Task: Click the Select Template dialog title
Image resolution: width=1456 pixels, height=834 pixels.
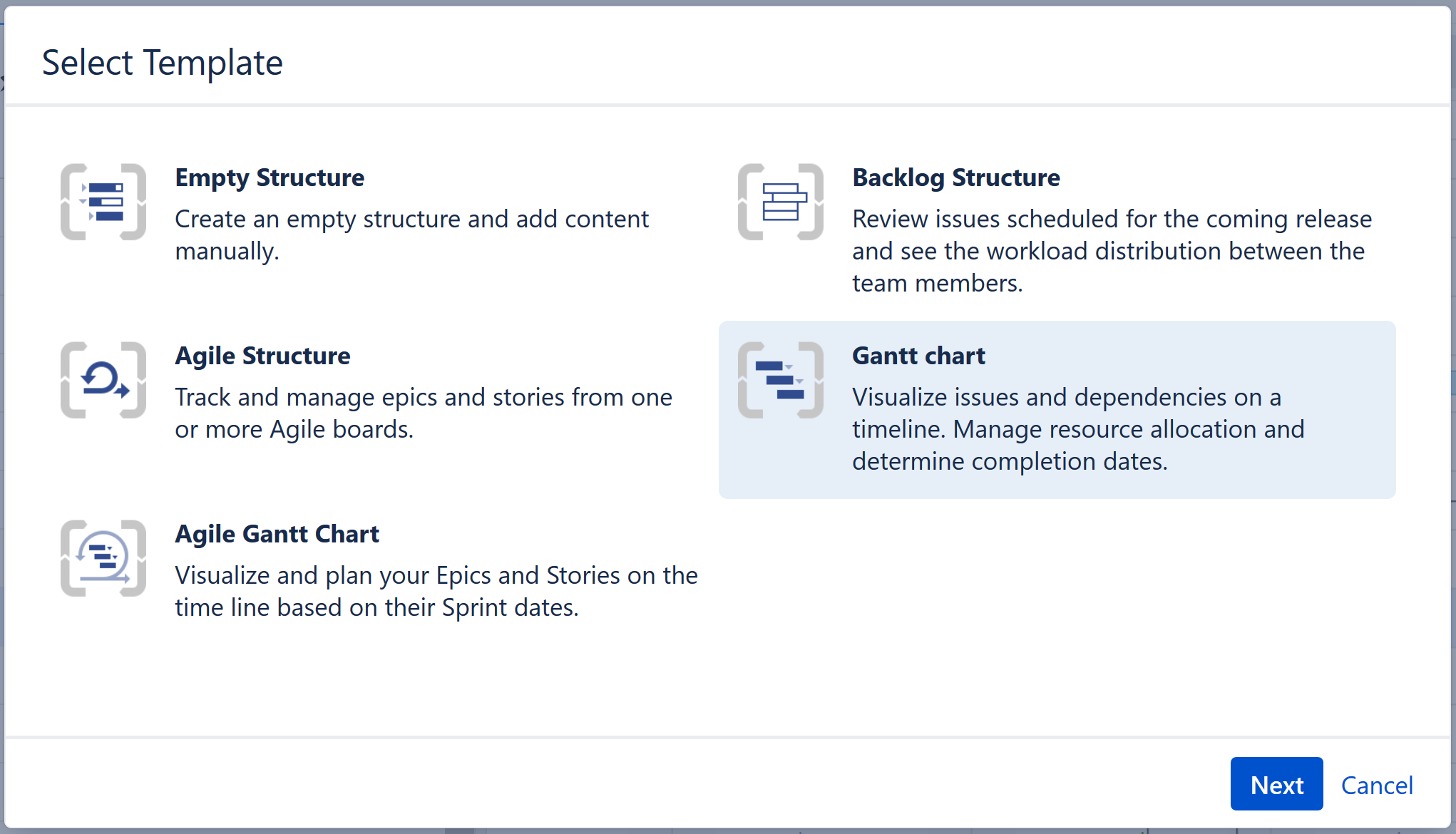Action: point(162,63)
